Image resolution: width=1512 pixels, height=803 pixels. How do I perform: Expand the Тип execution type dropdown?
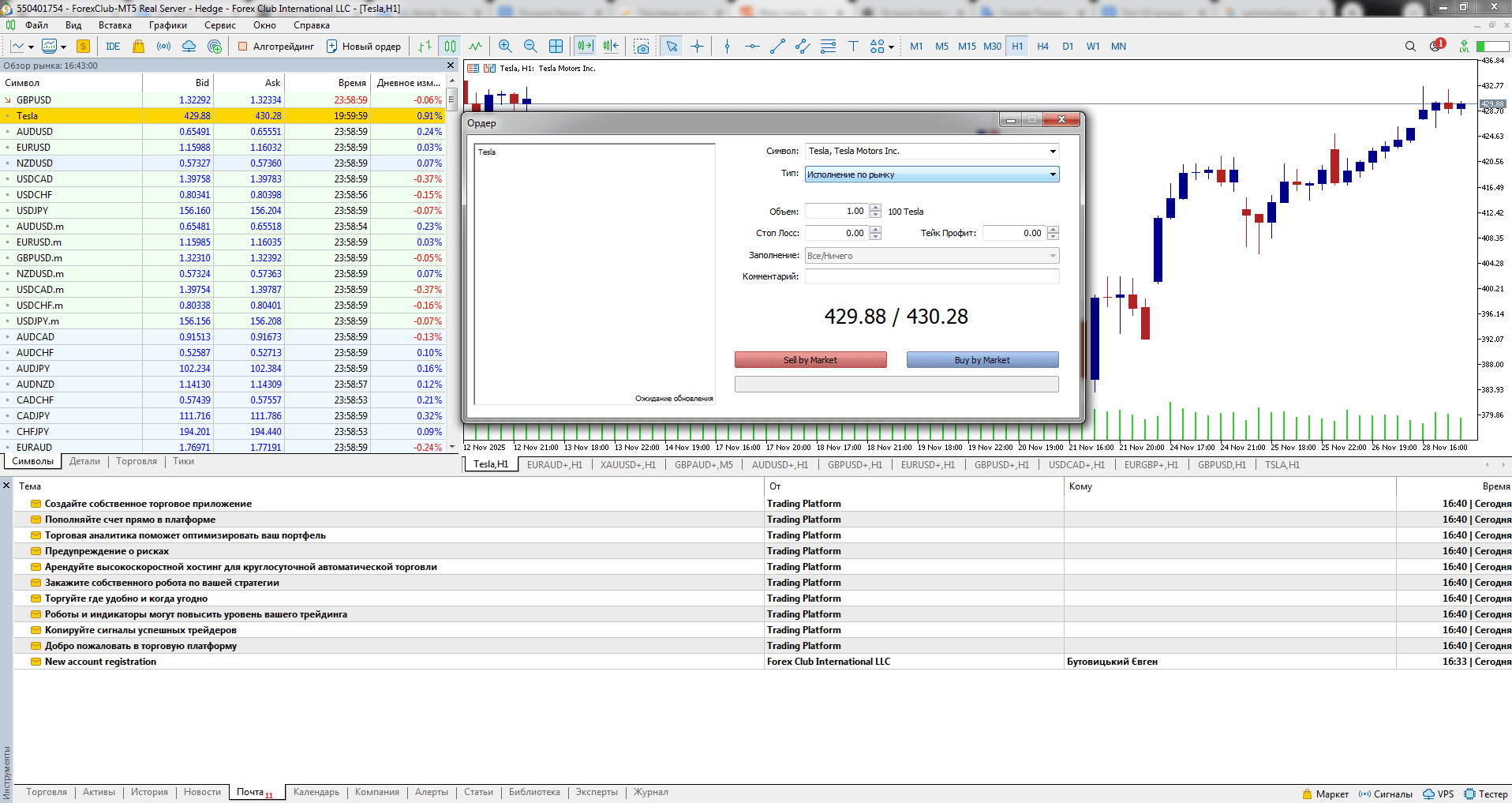[x=932, y=174]
